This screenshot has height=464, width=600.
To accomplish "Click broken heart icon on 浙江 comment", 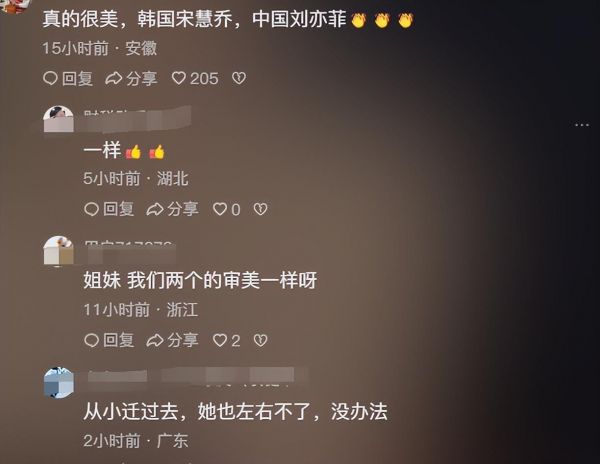I will tap(261, 340).
